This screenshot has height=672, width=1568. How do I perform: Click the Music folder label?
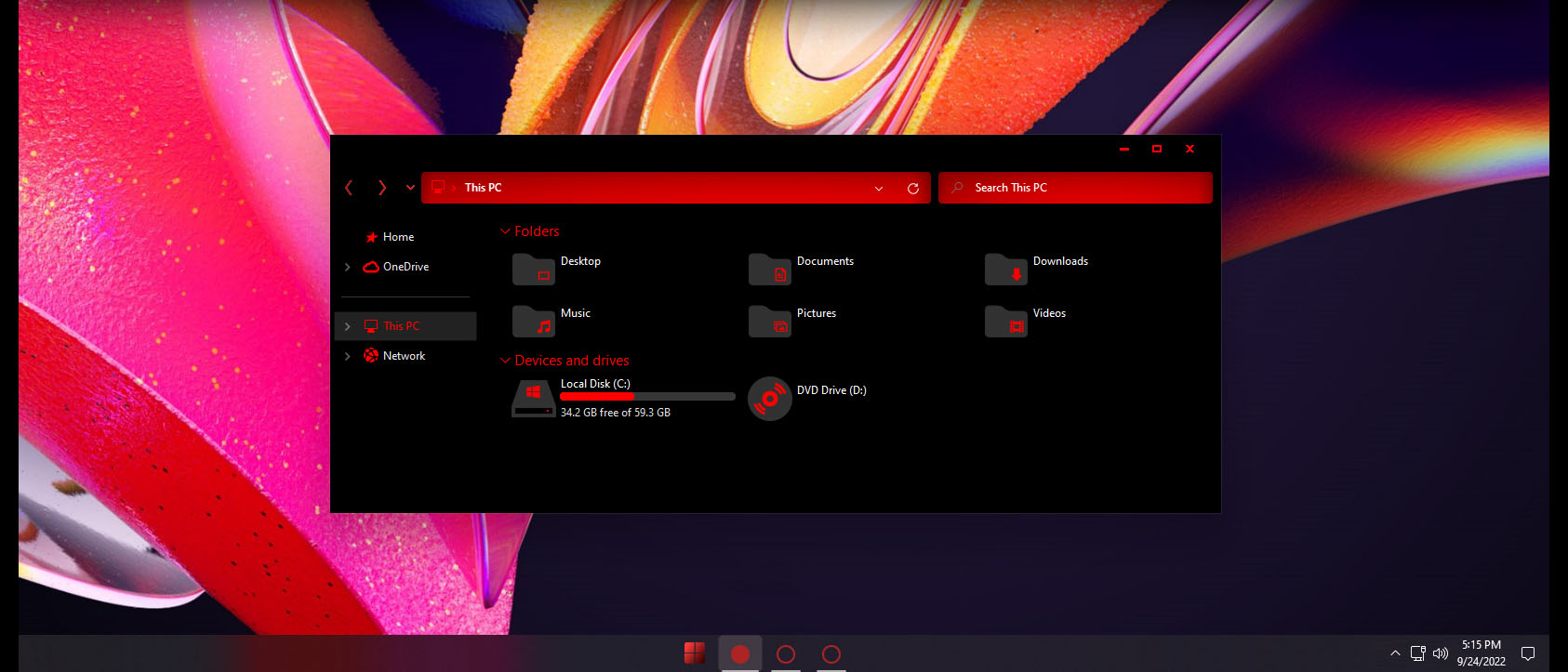575,313
